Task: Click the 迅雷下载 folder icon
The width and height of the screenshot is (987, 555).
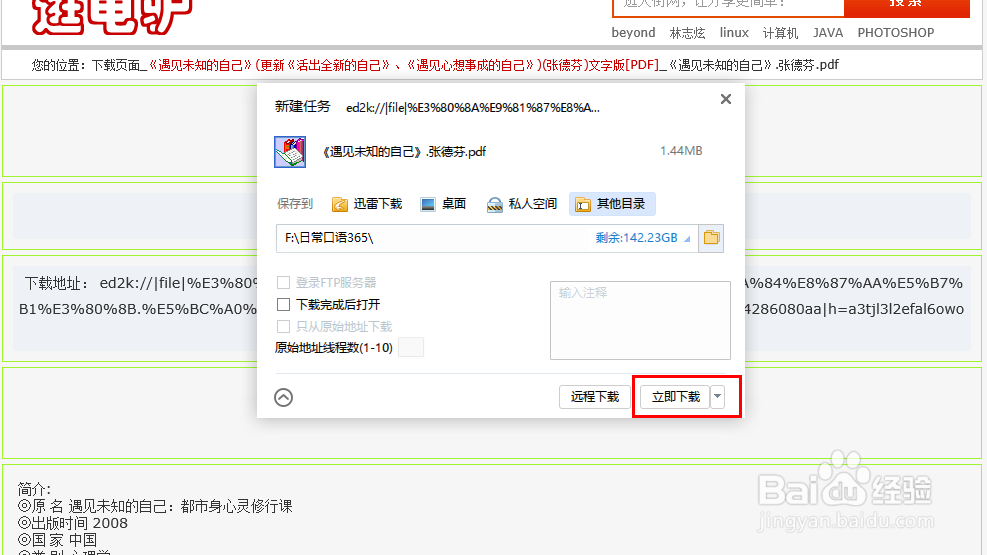Action: pyautogui.click(x=340, y=205)
